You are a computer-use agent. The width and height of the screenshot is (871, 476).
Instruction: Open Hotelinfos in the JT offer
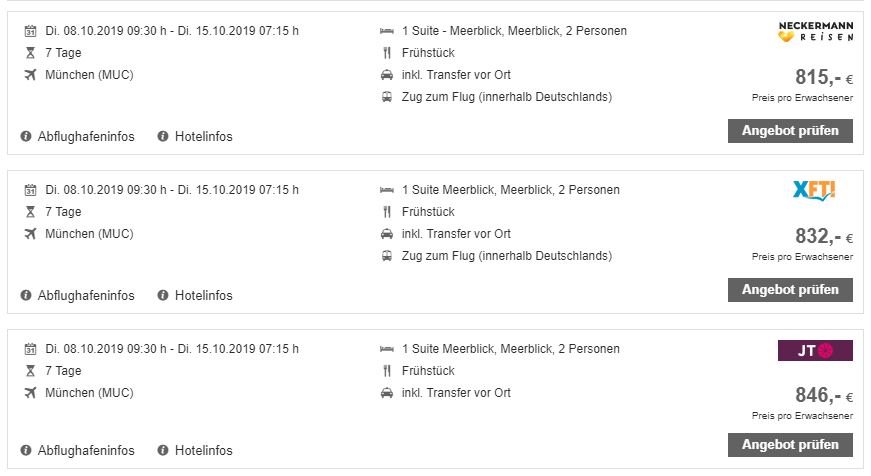coord(203,450)
